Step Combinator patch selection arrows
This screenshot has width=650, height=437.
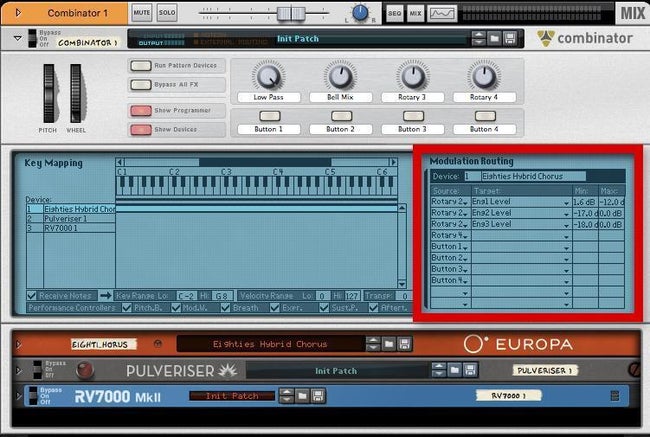click(x=479, y=39)
